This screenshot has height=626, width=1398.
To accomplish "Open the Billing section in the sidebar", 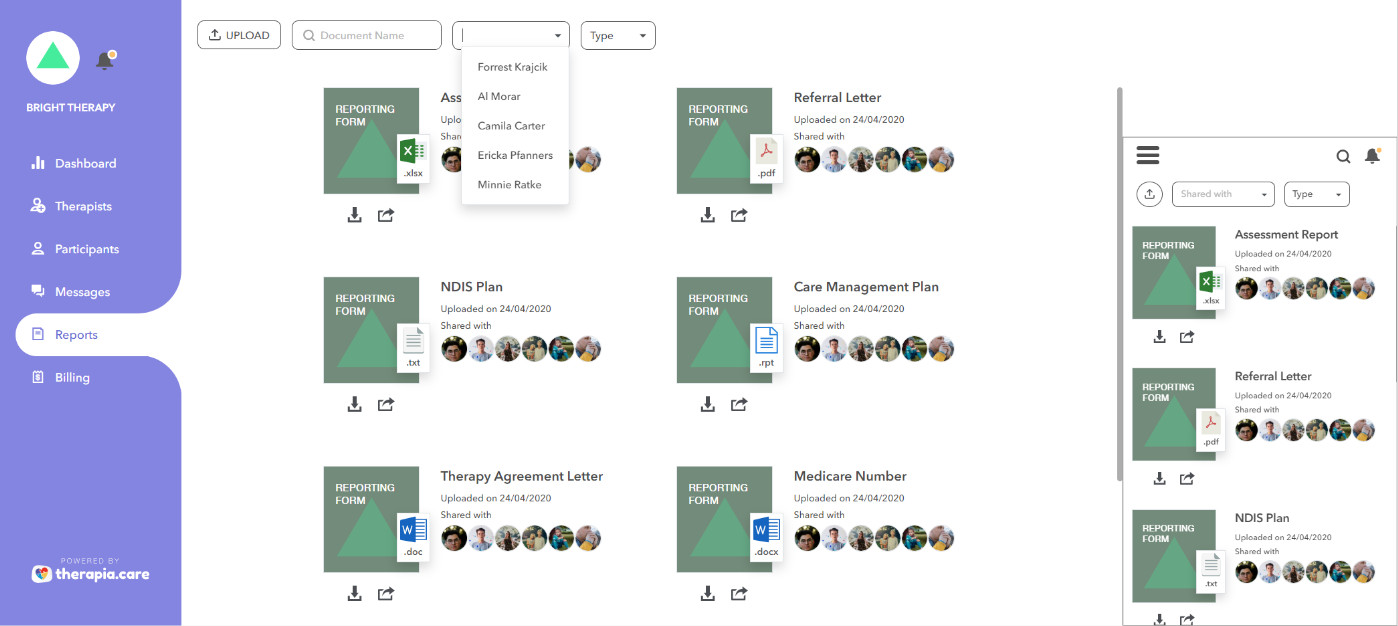I will pos(72,378).
